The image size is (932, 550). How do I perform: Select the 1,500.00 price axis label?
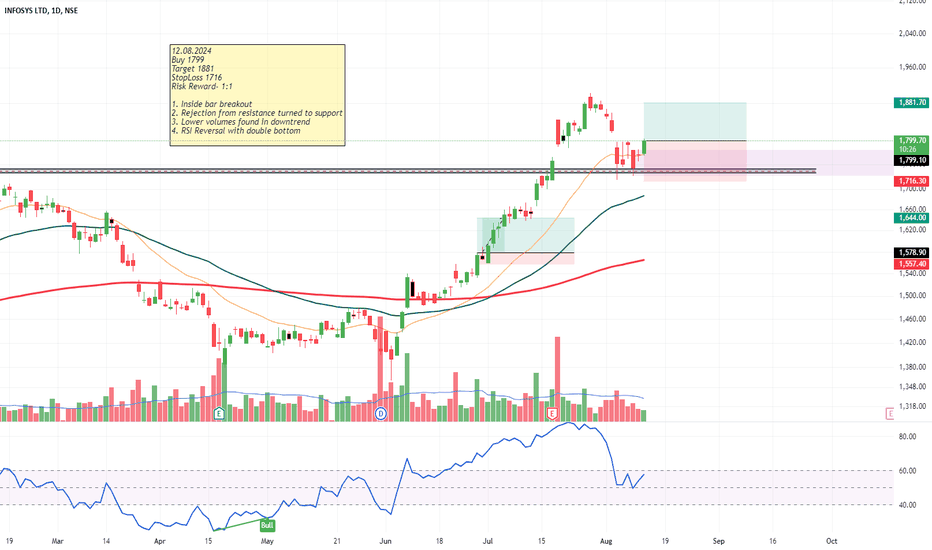click(912, 296)
